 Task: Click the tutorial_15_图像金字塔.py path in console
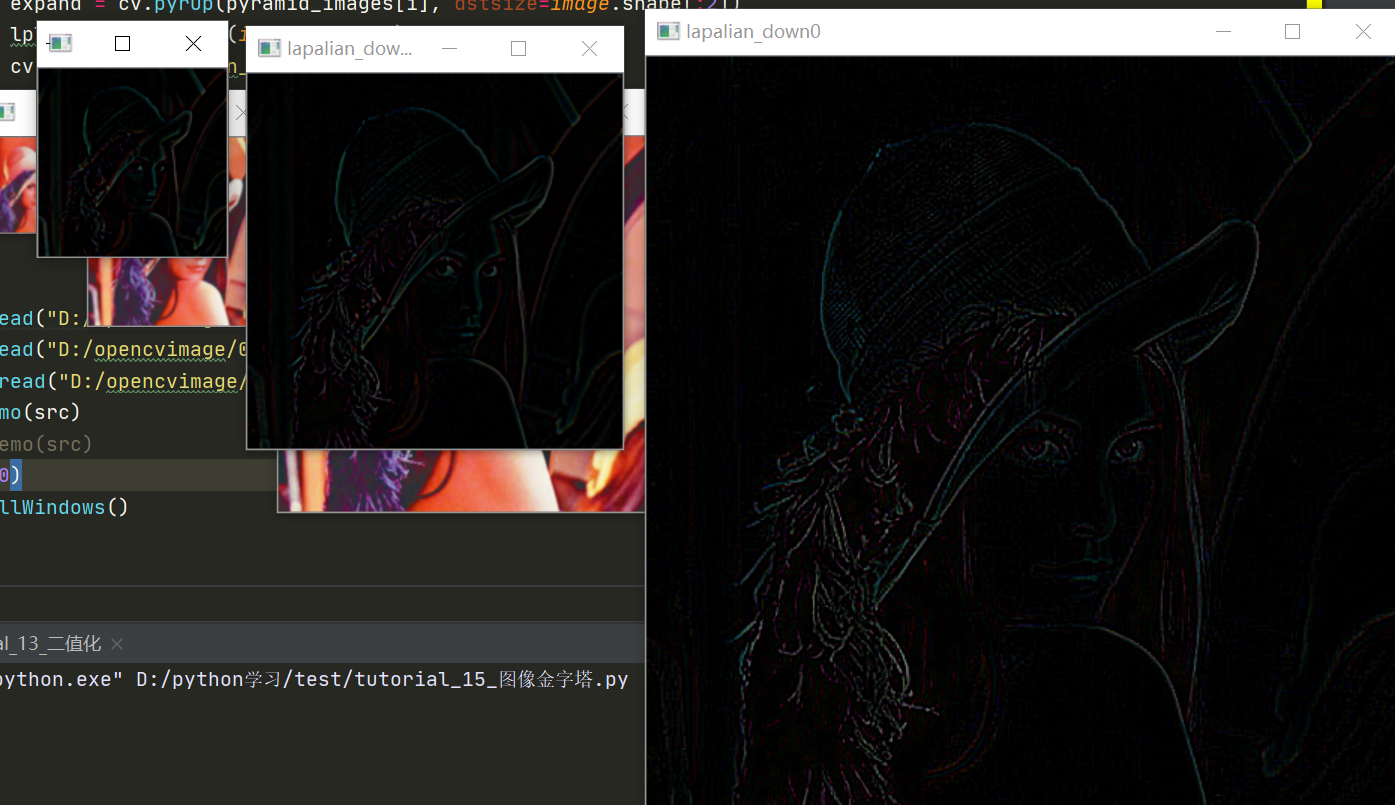[x=382, y=680]
